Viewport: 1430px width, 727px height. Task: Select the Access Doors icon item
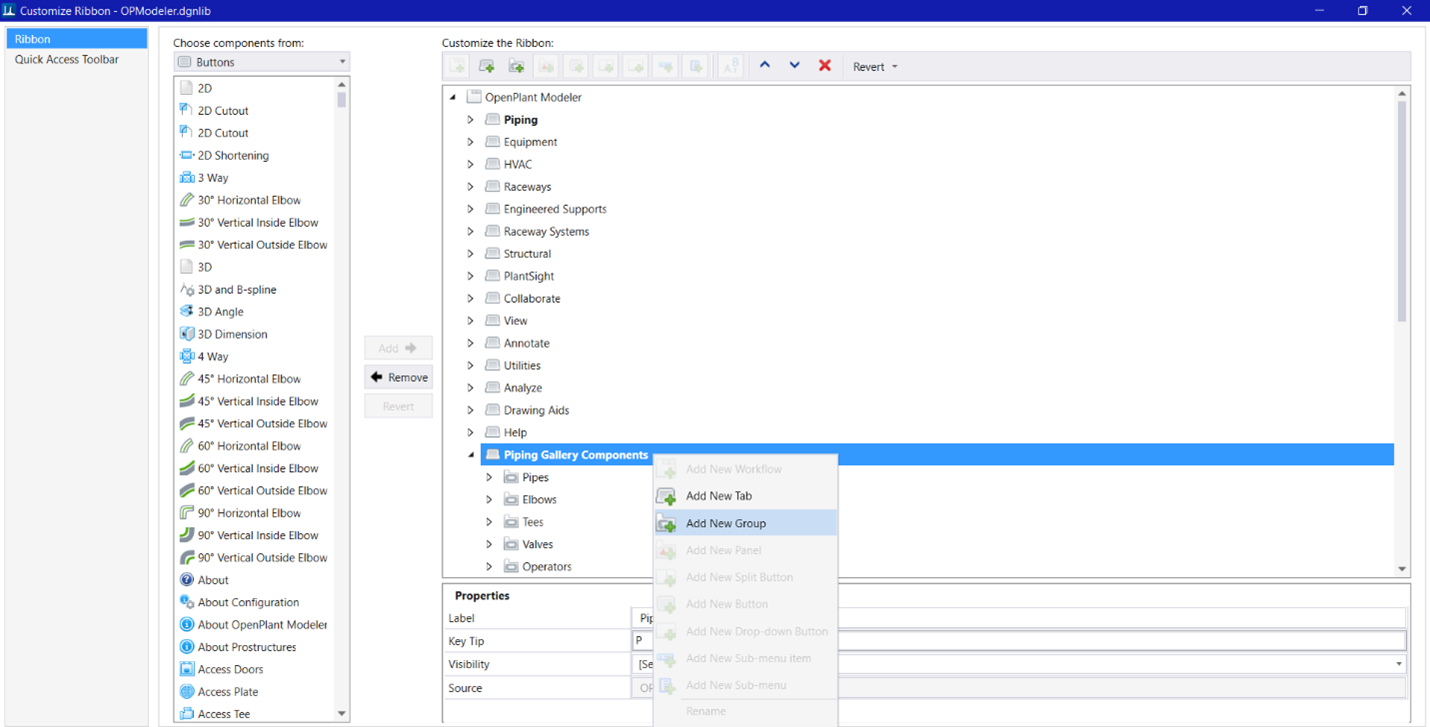pyautogui.click(x=187, y=669)
